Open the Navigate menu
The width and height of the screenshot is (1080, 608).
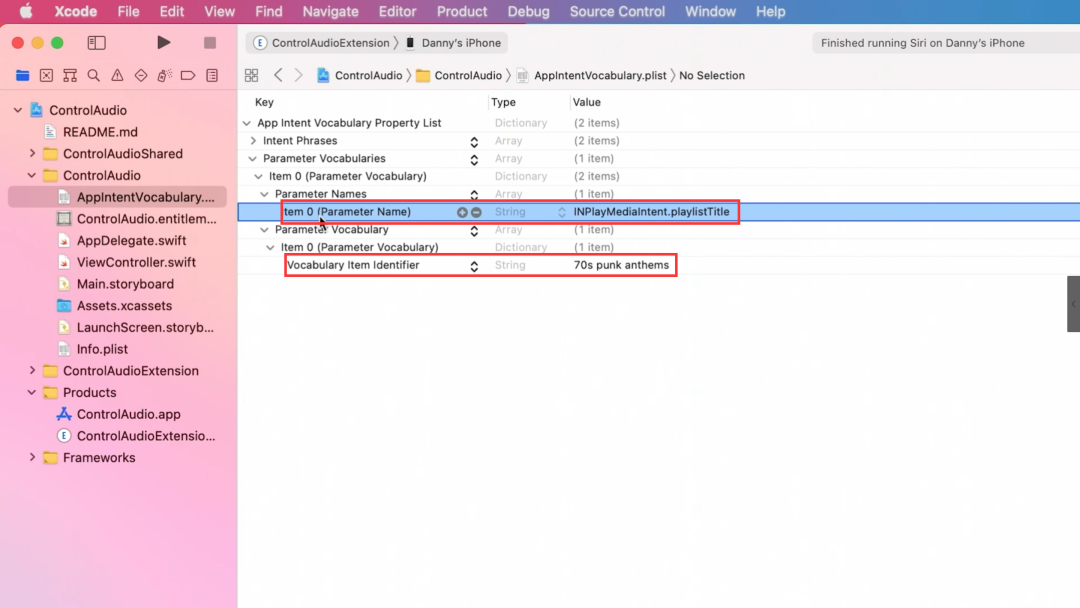click(x=331, y=11)
